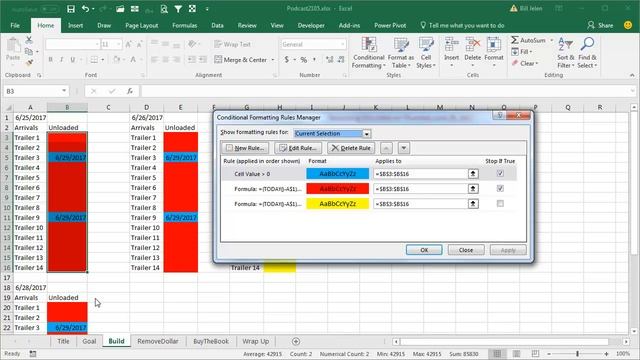
Task: Open Name Box dropdown arrow
Action: coord(64,91)
